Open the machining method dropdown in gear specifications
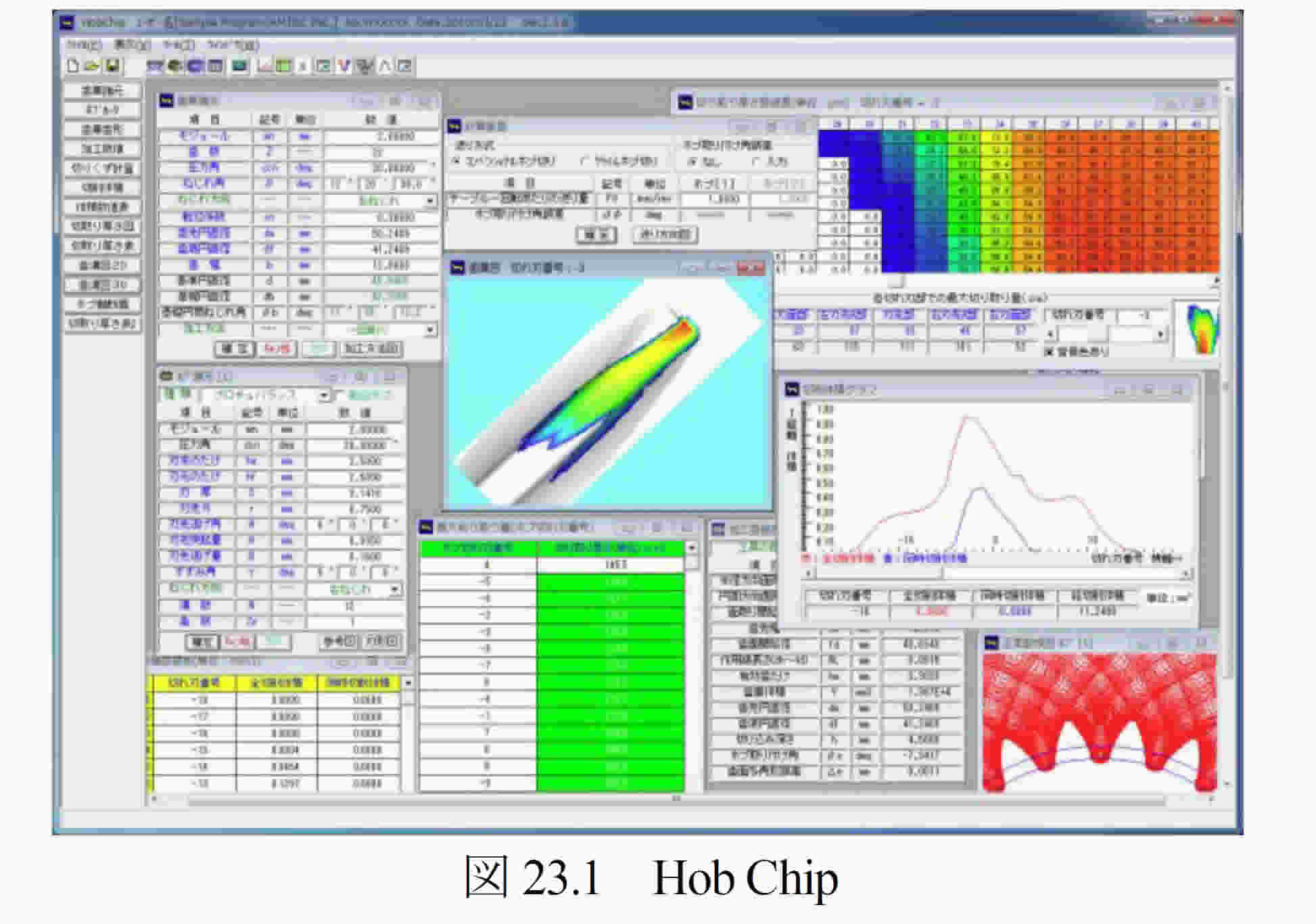This screenshot has height=924, width=1316. 430,330
